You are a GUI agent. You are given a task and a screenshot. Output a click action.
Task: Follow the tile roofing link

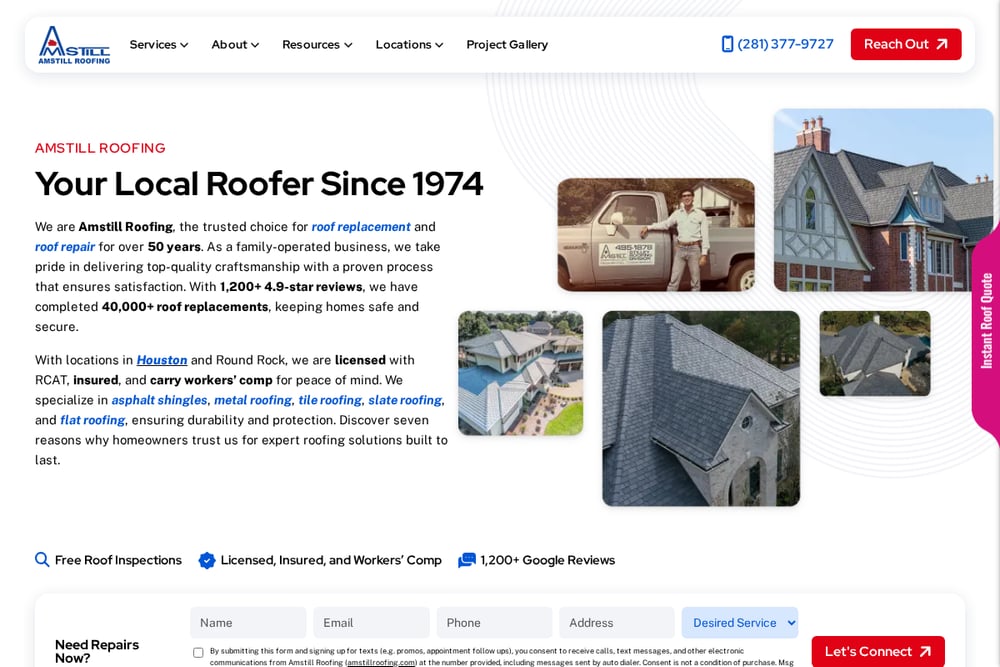330,400
